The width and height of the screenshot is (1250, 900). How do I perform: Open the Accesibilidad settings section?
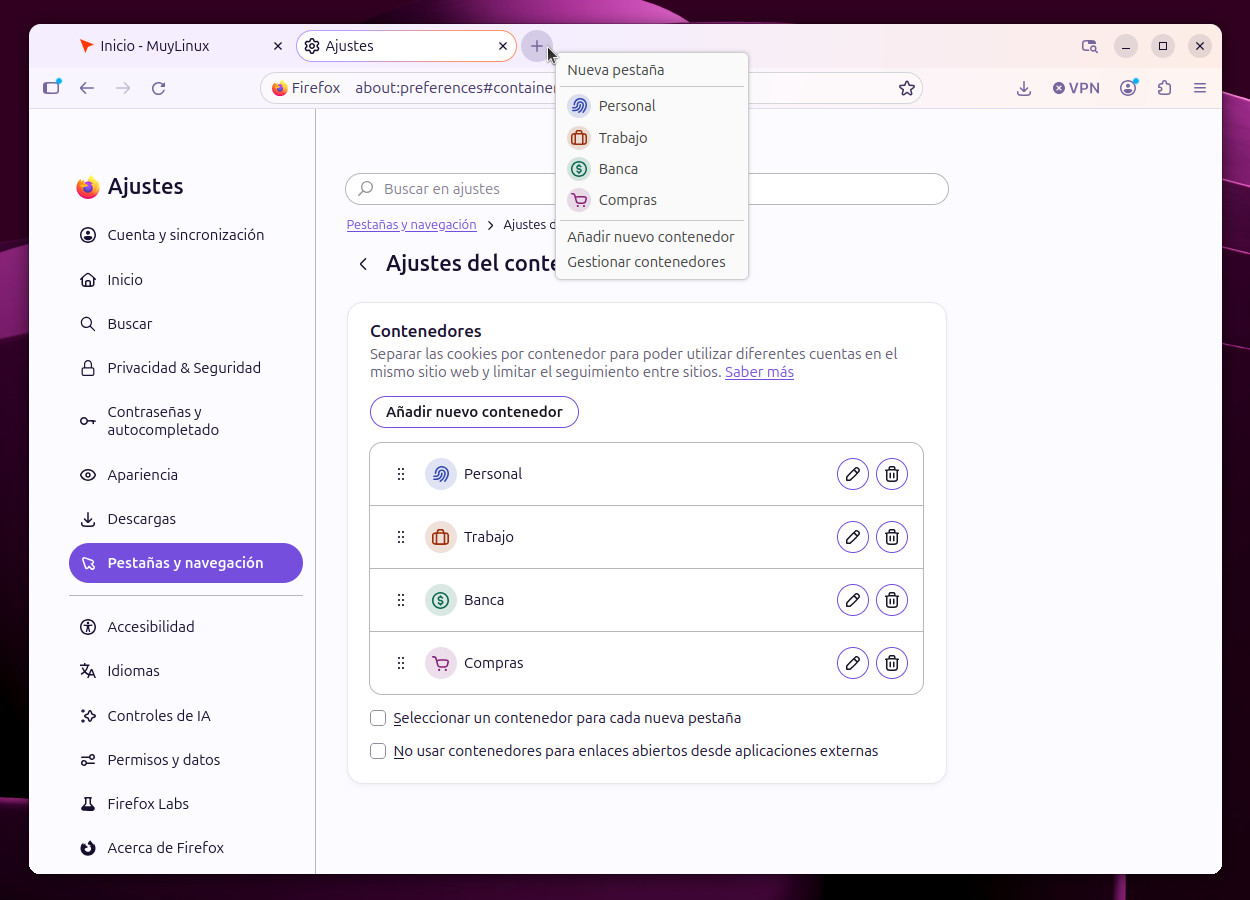[186, 627]
